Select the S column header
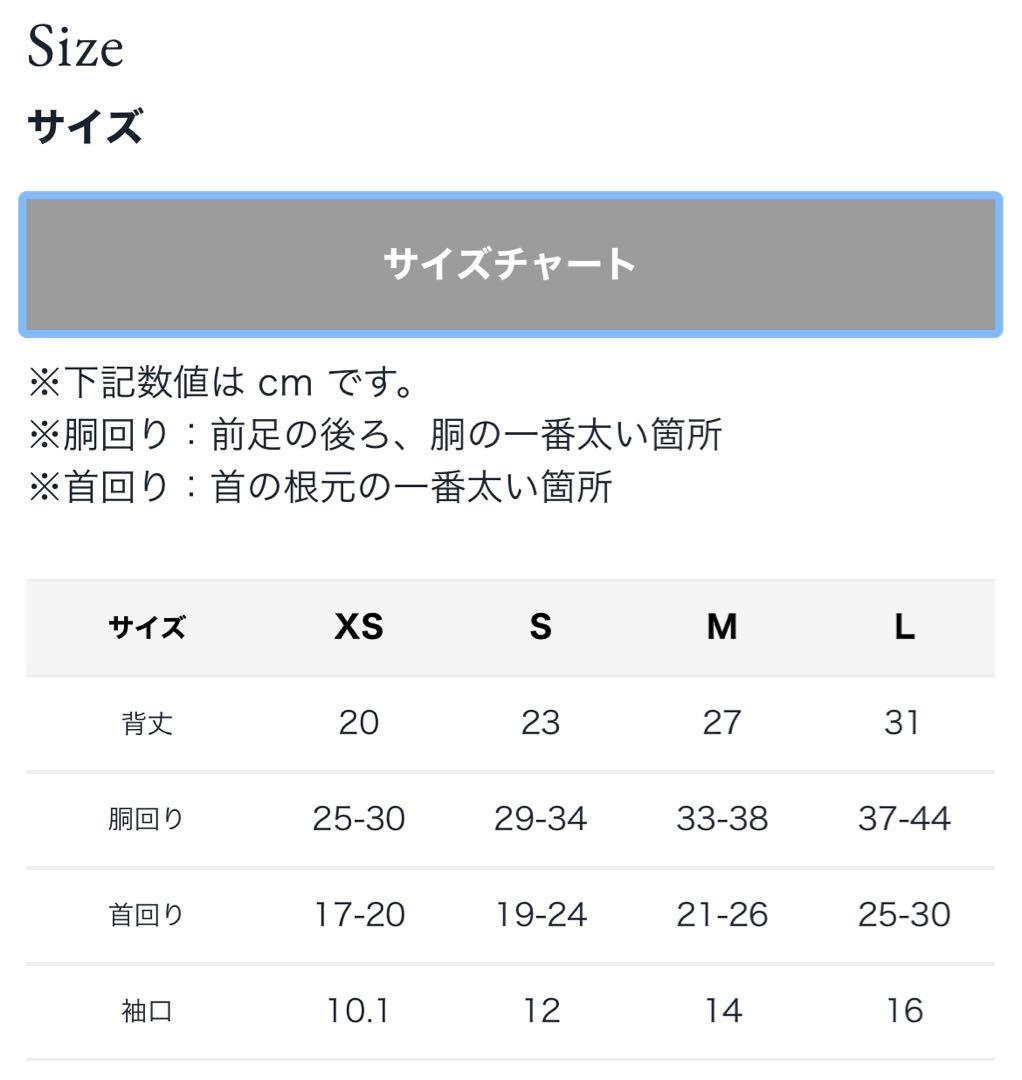Viewport: 1022px width, 1080px height. [540, 628]
